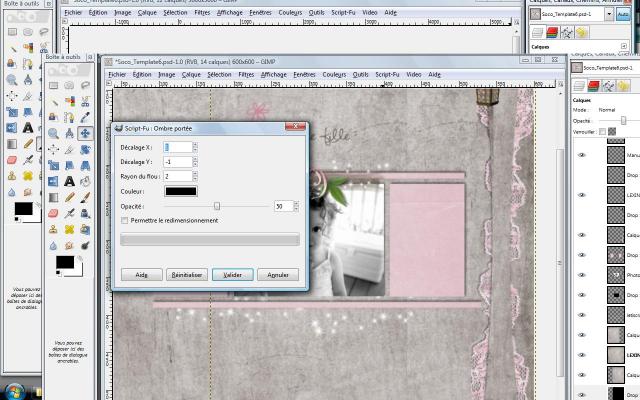Click the Décalage X input field
Image resolution: width=640 pixels, height=400 pixels.
click(178, 147)
